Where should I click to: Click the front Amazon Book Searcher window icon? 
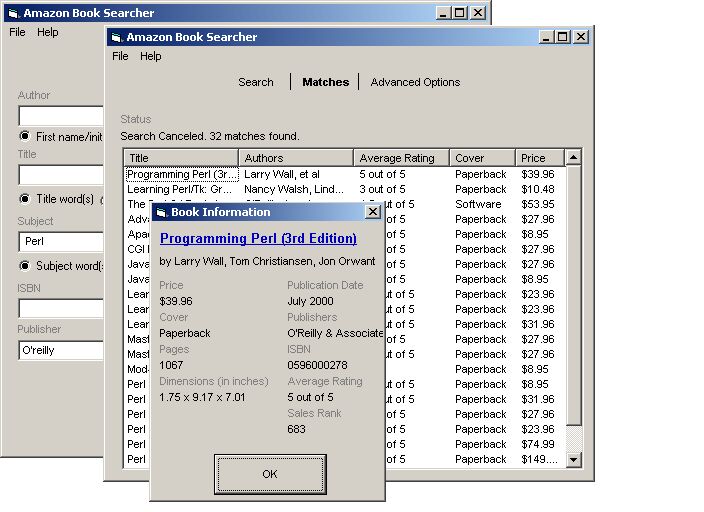tap(117, 37)
